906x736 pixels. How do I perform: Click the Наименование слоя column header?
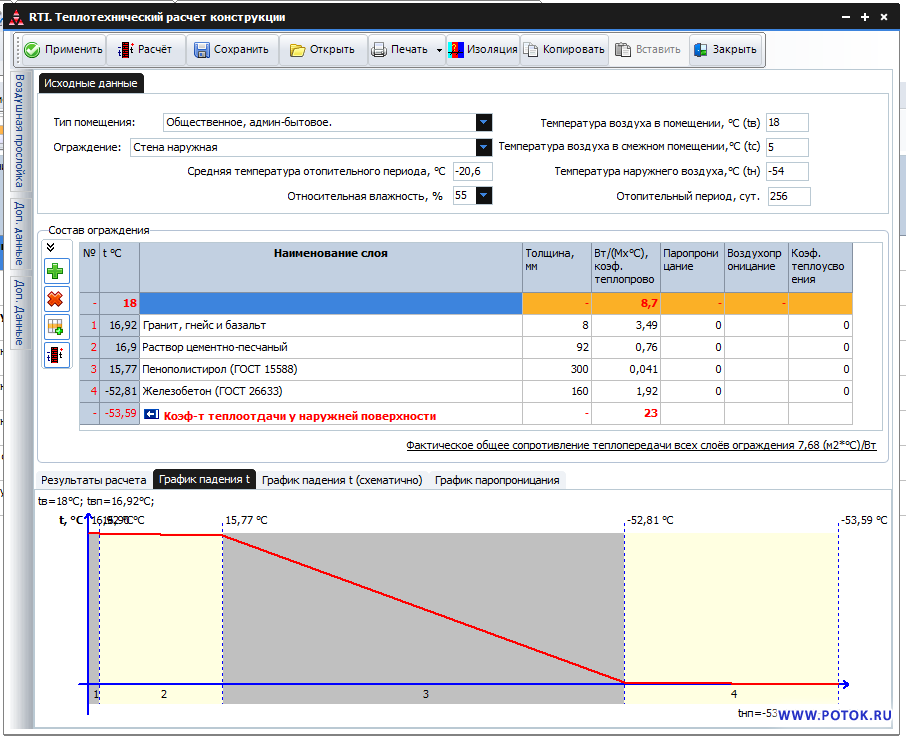tap(331, 267)
